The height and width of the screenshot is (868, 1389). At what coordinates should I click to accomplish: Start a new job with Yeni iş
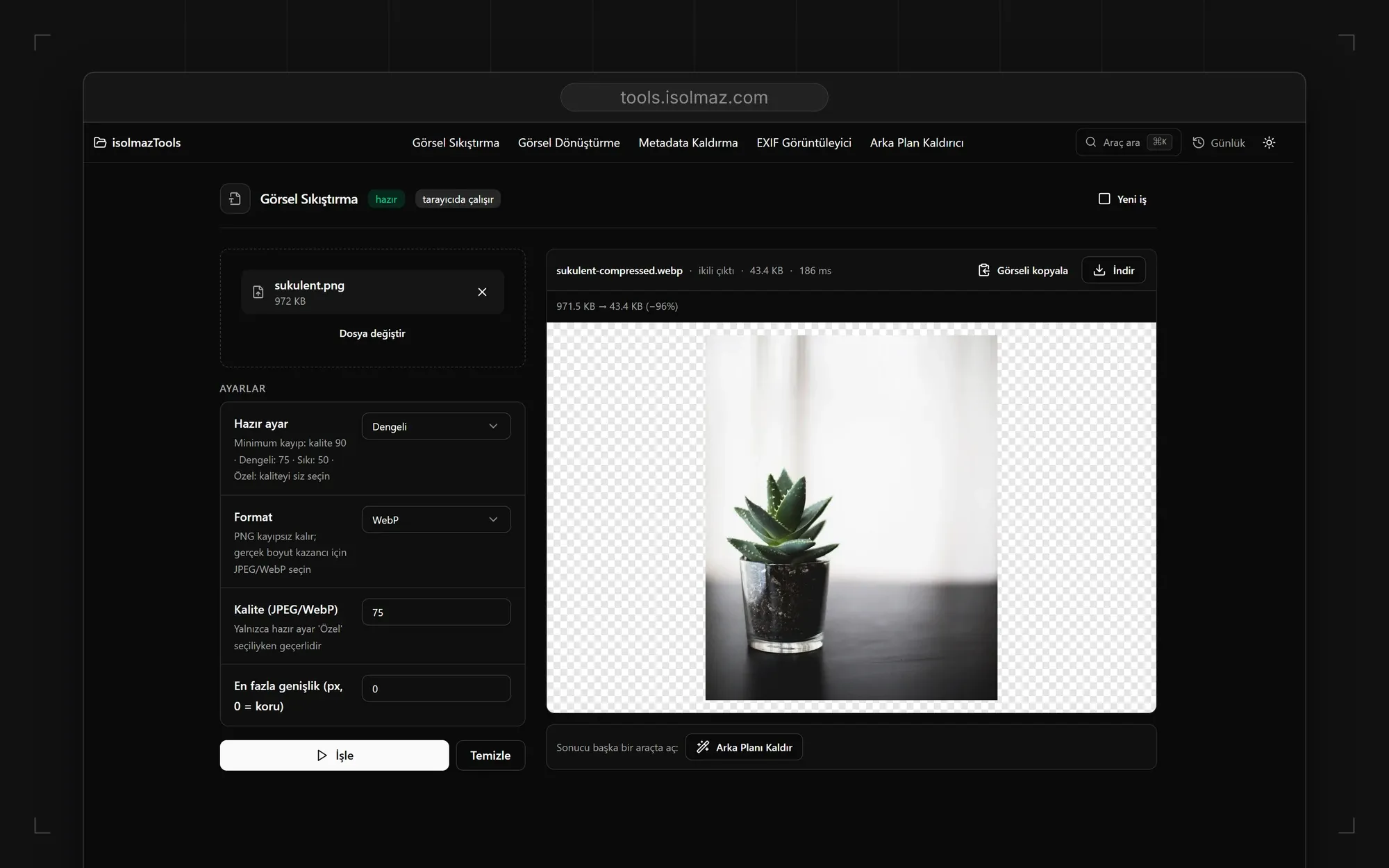1122,199
